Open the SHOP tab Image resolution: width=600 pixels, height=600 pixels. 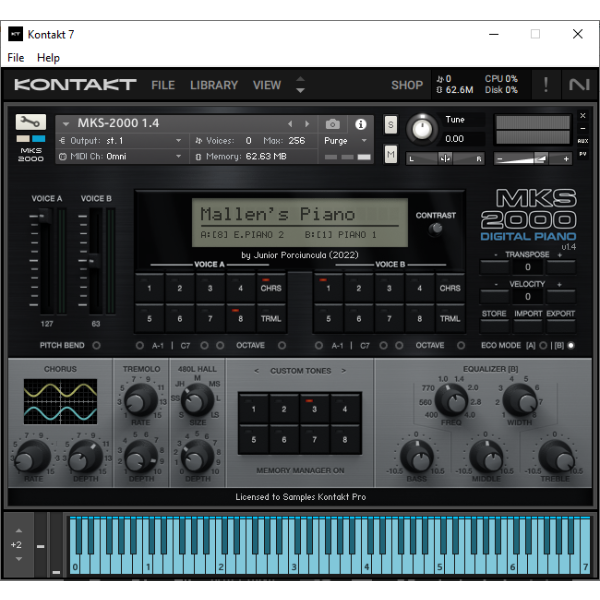click(x=407, y=85)
